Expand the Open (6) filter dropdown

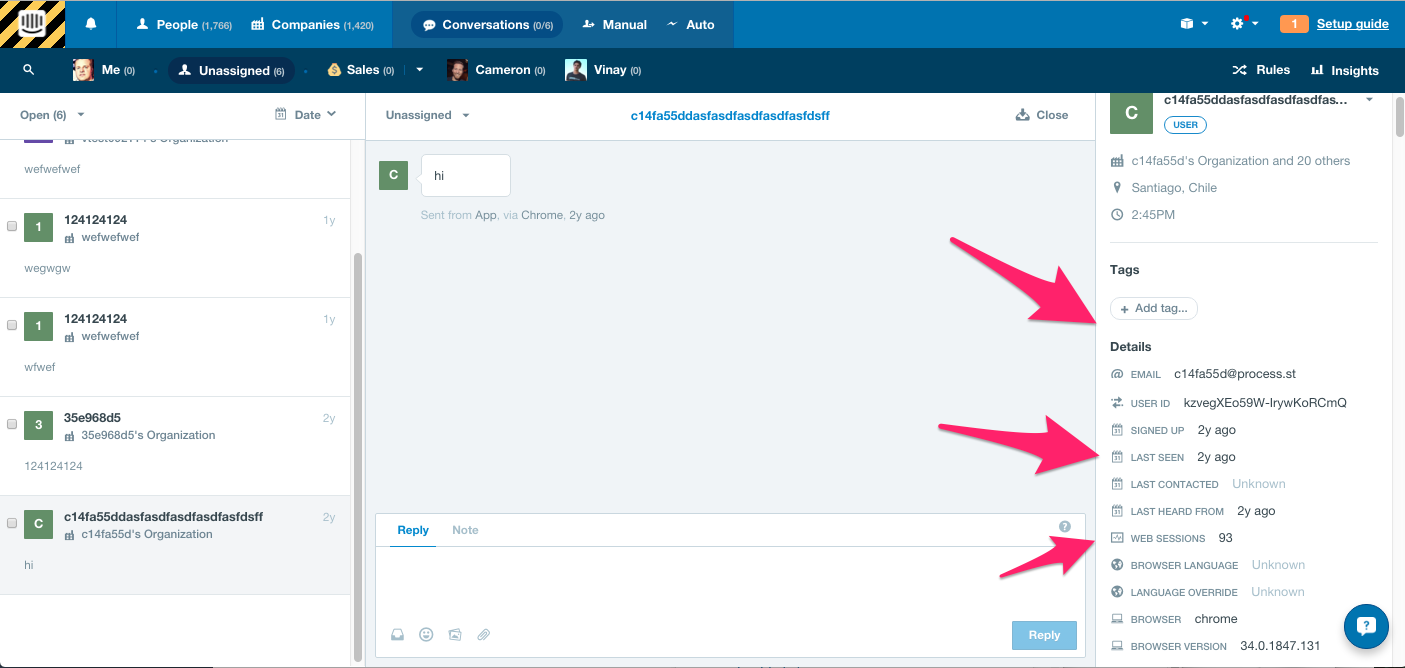coord(53,115)
